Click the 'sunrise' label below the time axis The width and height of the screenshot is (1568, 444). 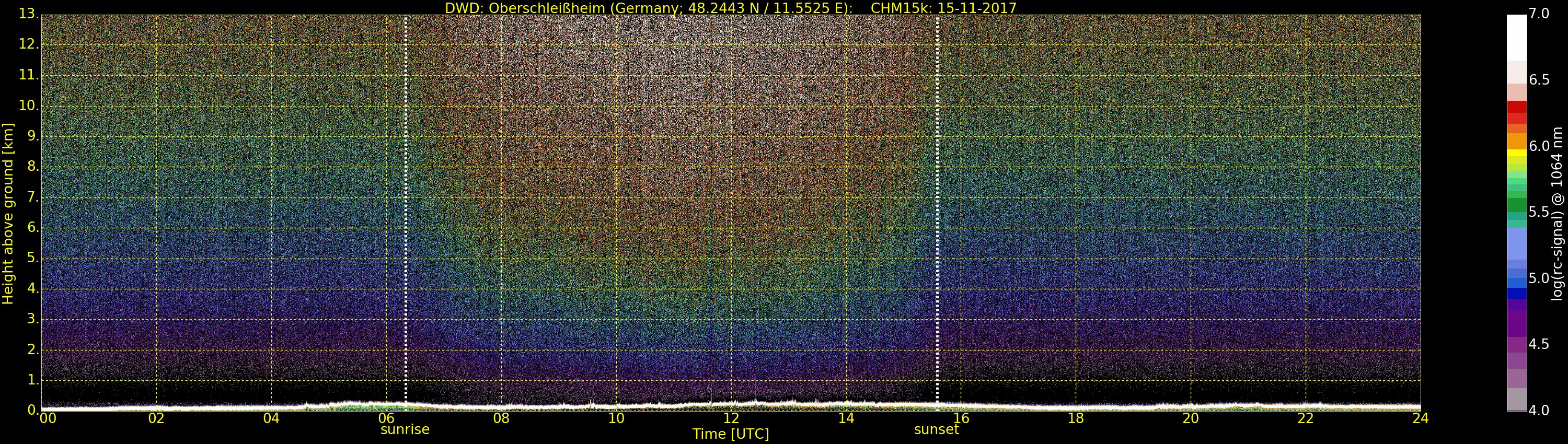[x=405, y=429]
